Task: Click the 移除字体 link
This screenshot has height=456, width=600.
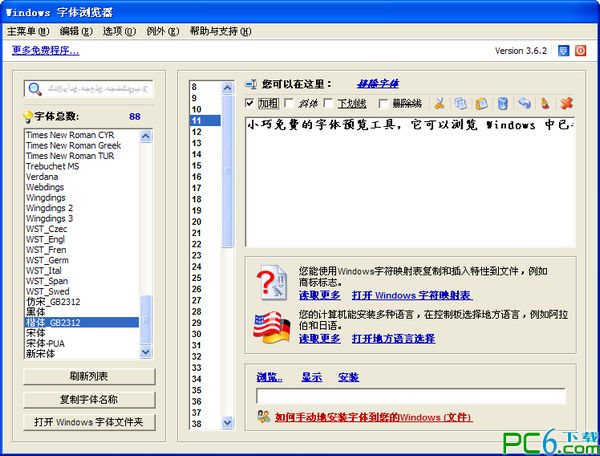Action: pyautogui.click(x=378, y=84)
